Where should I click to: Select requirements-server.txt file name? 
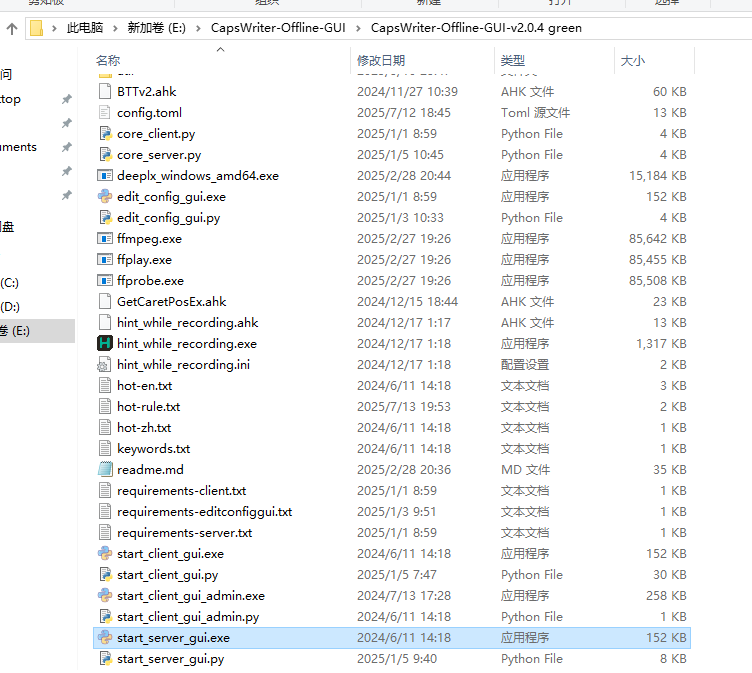184,533
